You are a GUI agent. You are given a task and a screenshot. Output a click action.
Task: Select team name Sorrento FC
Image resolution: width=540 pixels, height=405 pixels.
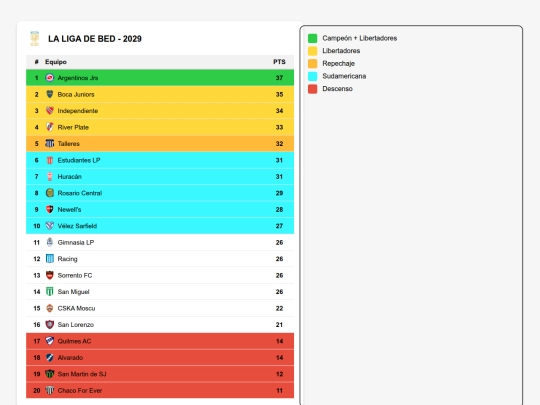point(75,275)
